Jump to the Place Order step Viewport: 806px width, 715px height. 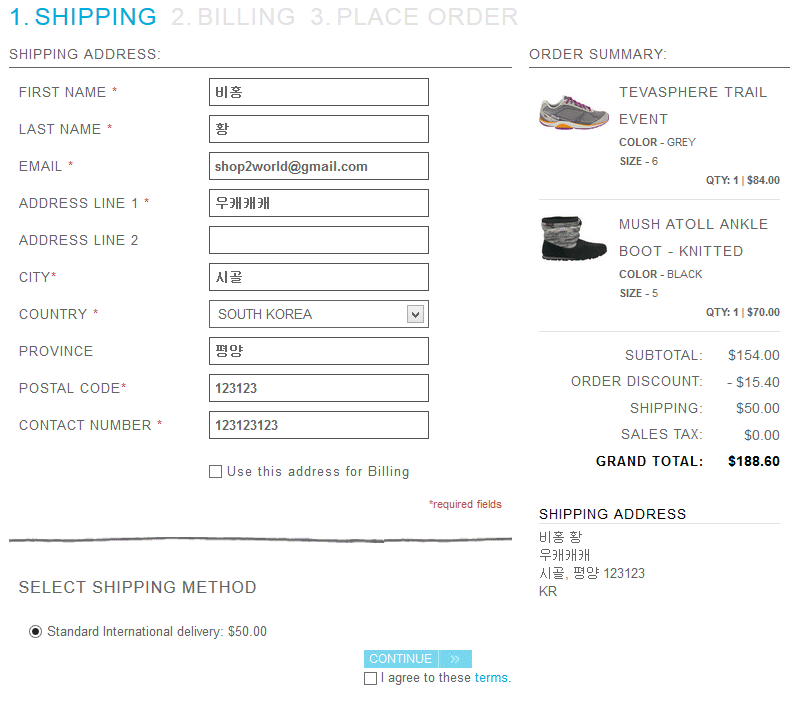(414, 17)
